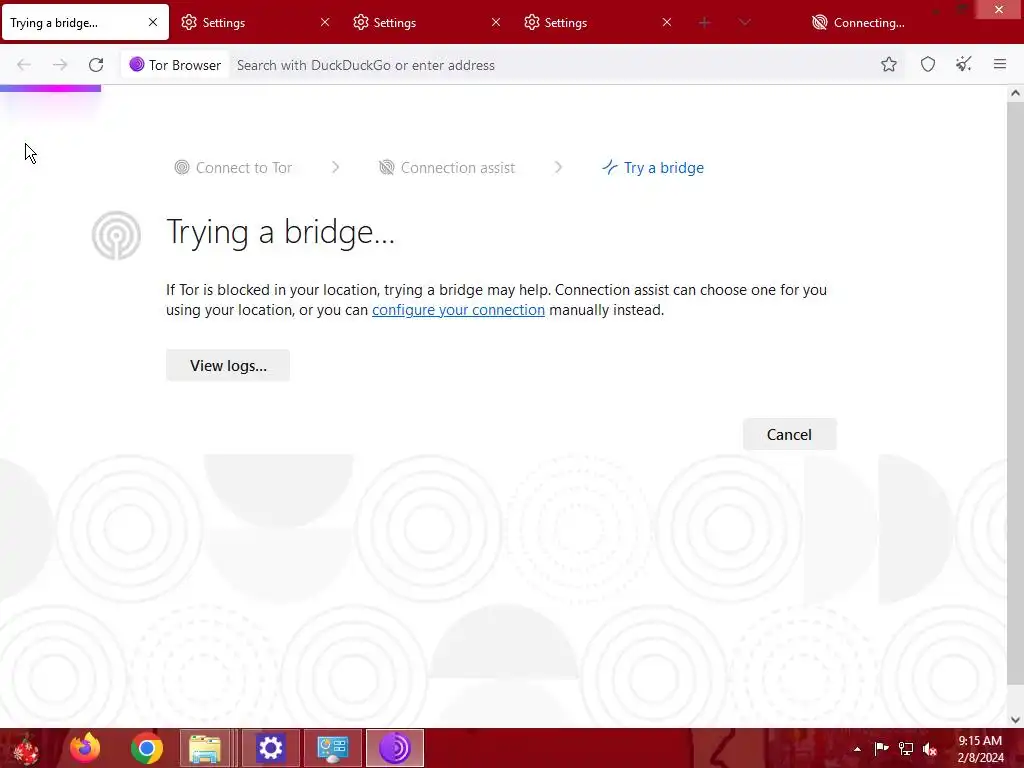Click the Tor Browser taskbar icon

coord(394,748)
